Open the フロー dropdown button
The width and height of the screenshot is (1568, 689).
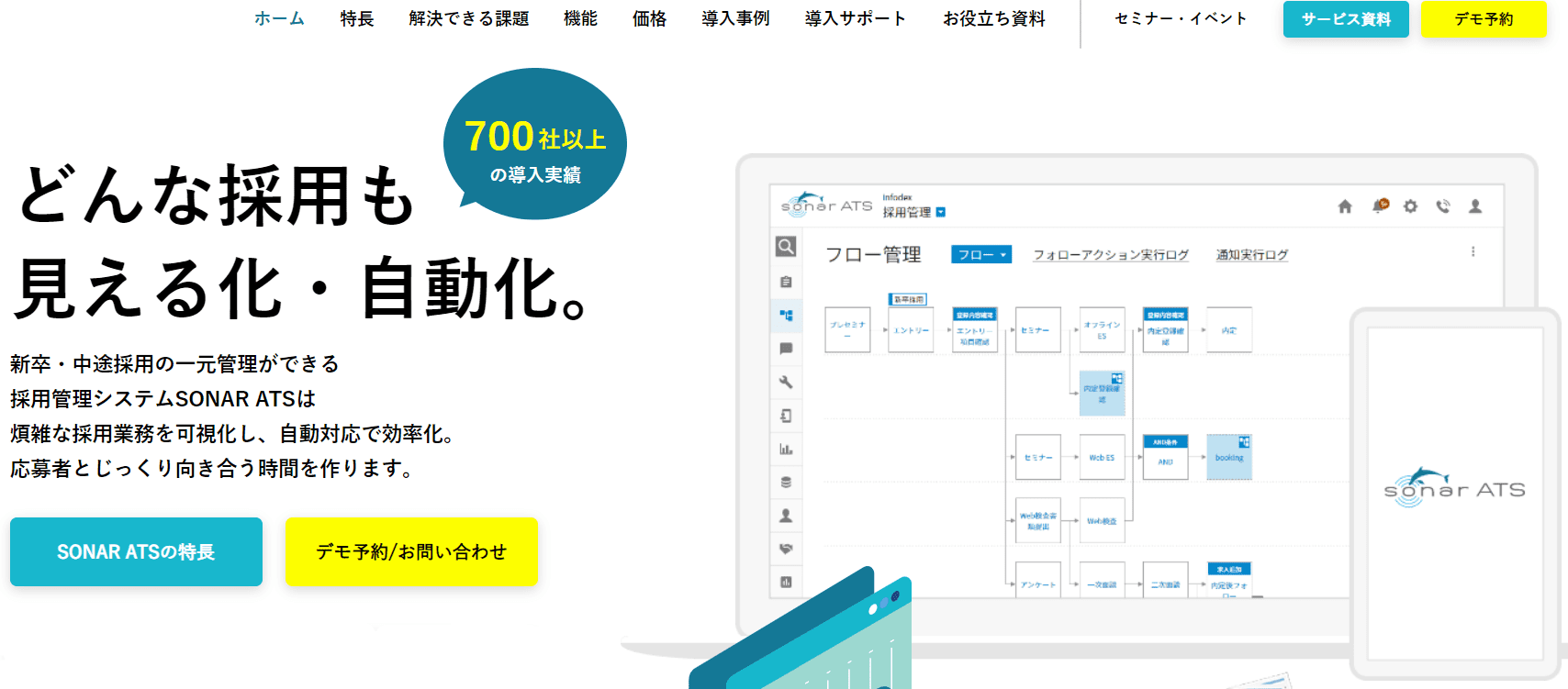[981, 254]
